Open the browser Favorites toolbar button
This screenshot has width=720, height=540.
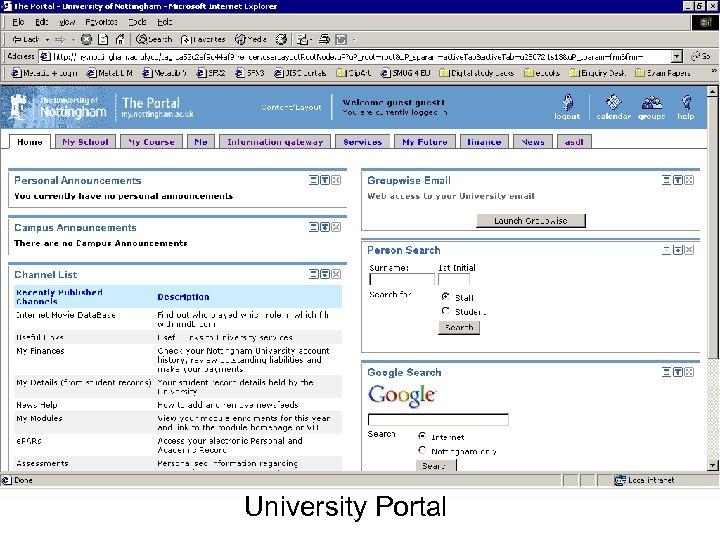(202, 39)
